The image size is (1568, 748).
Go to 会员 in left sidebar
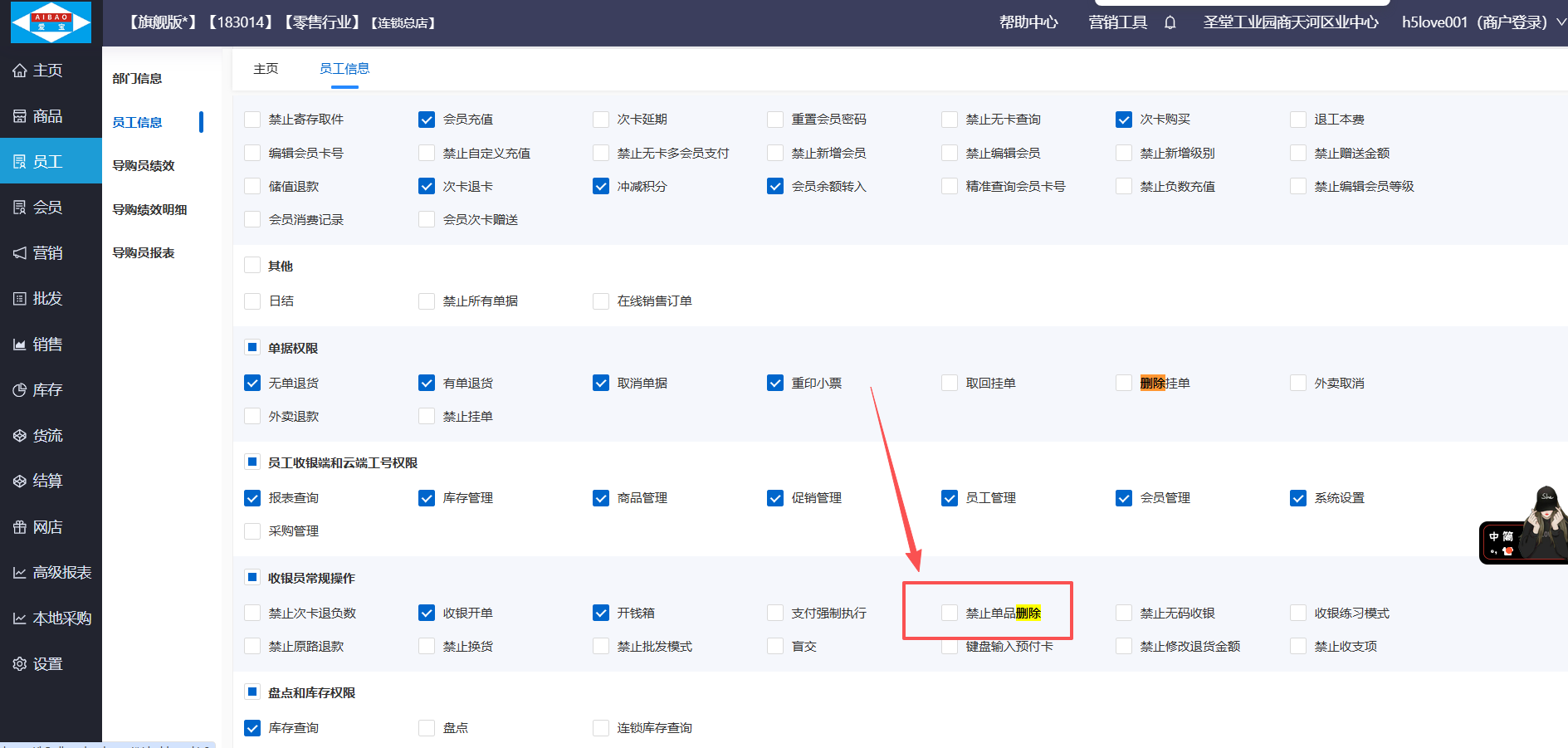(48, 208)
